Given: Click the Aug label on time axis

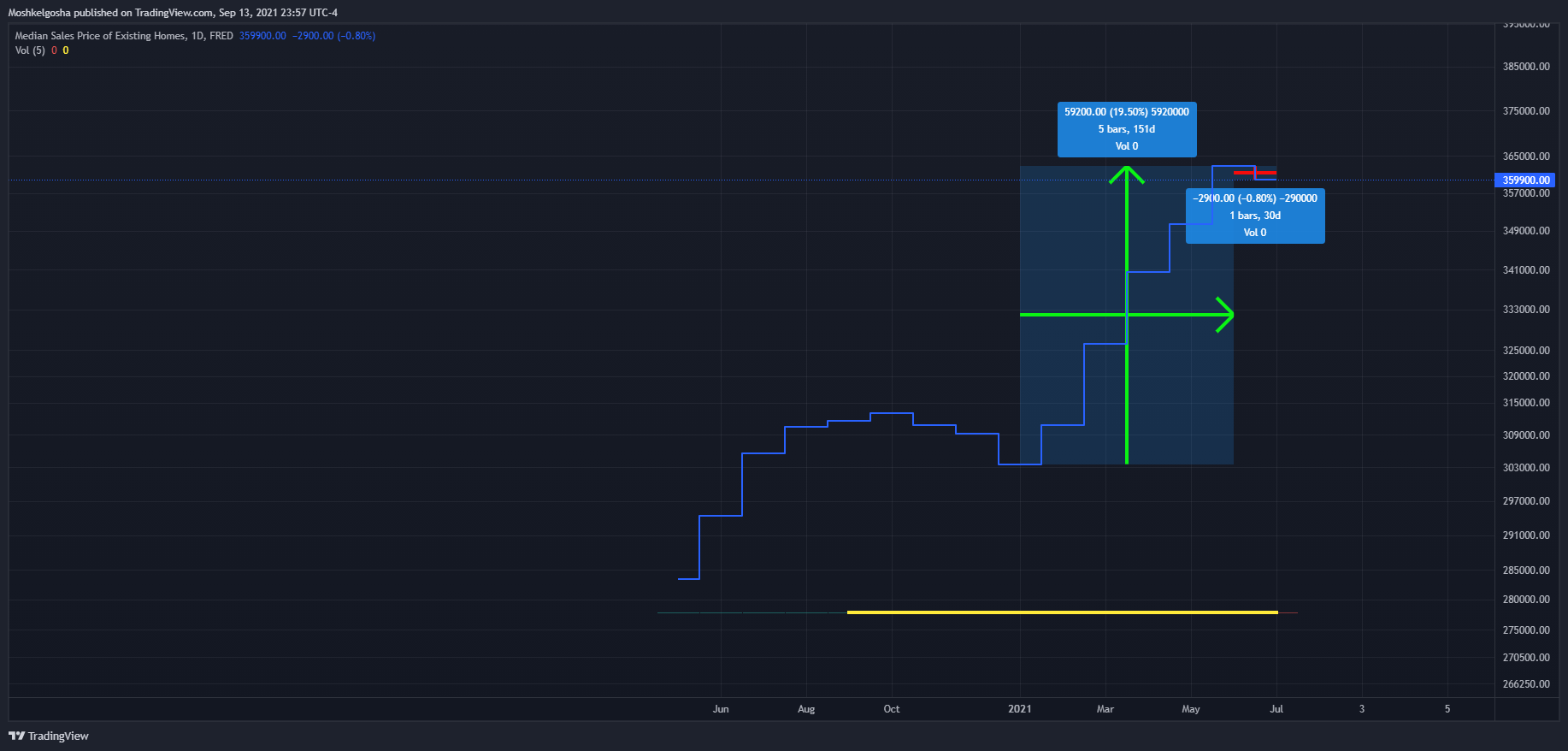Looking at the screenshot, I should [x=806, y=709].
